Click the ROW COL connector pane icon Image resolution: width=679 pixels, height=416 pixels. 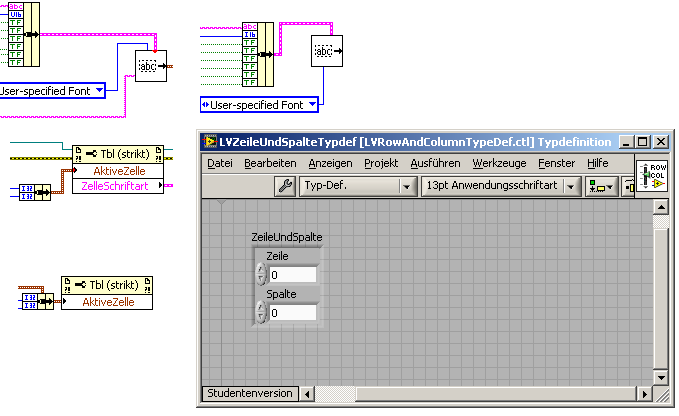click(x=653, y=176)
